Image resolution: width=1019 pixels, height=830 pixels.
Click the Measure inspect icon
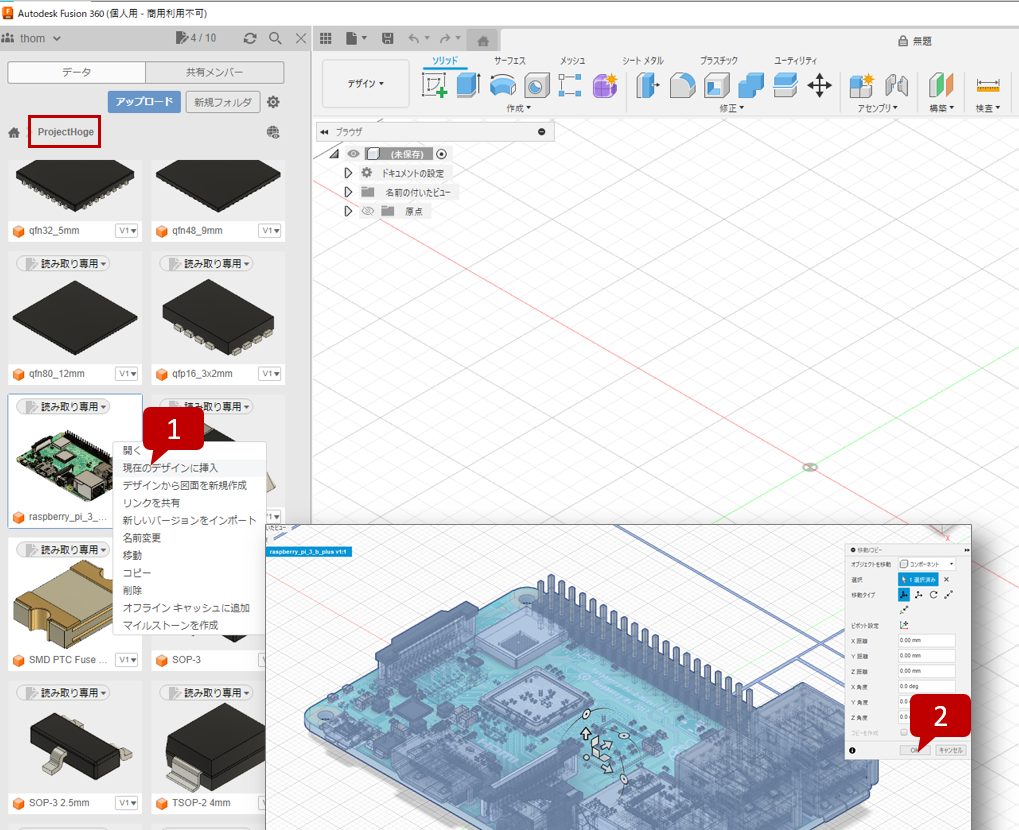(988, 85)
